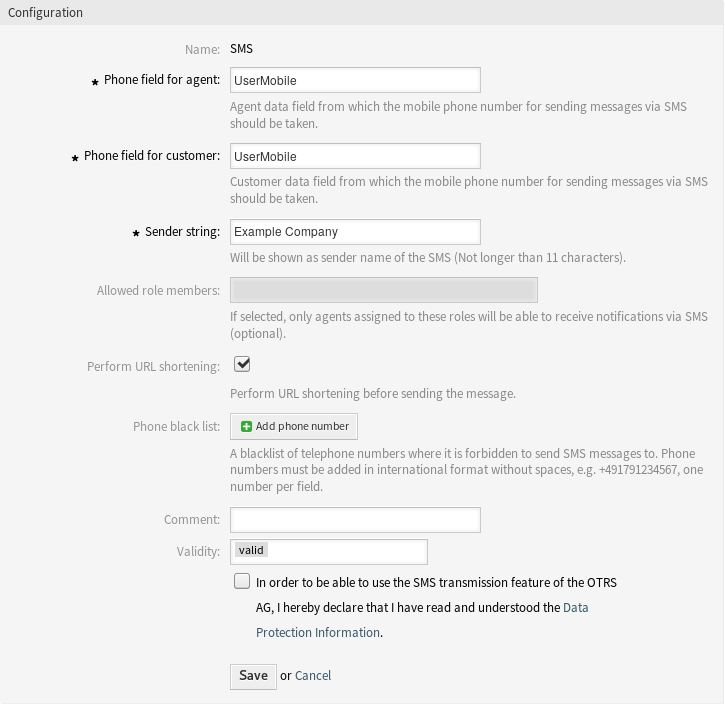Check the Data Protection declaration checkbox

242,581
